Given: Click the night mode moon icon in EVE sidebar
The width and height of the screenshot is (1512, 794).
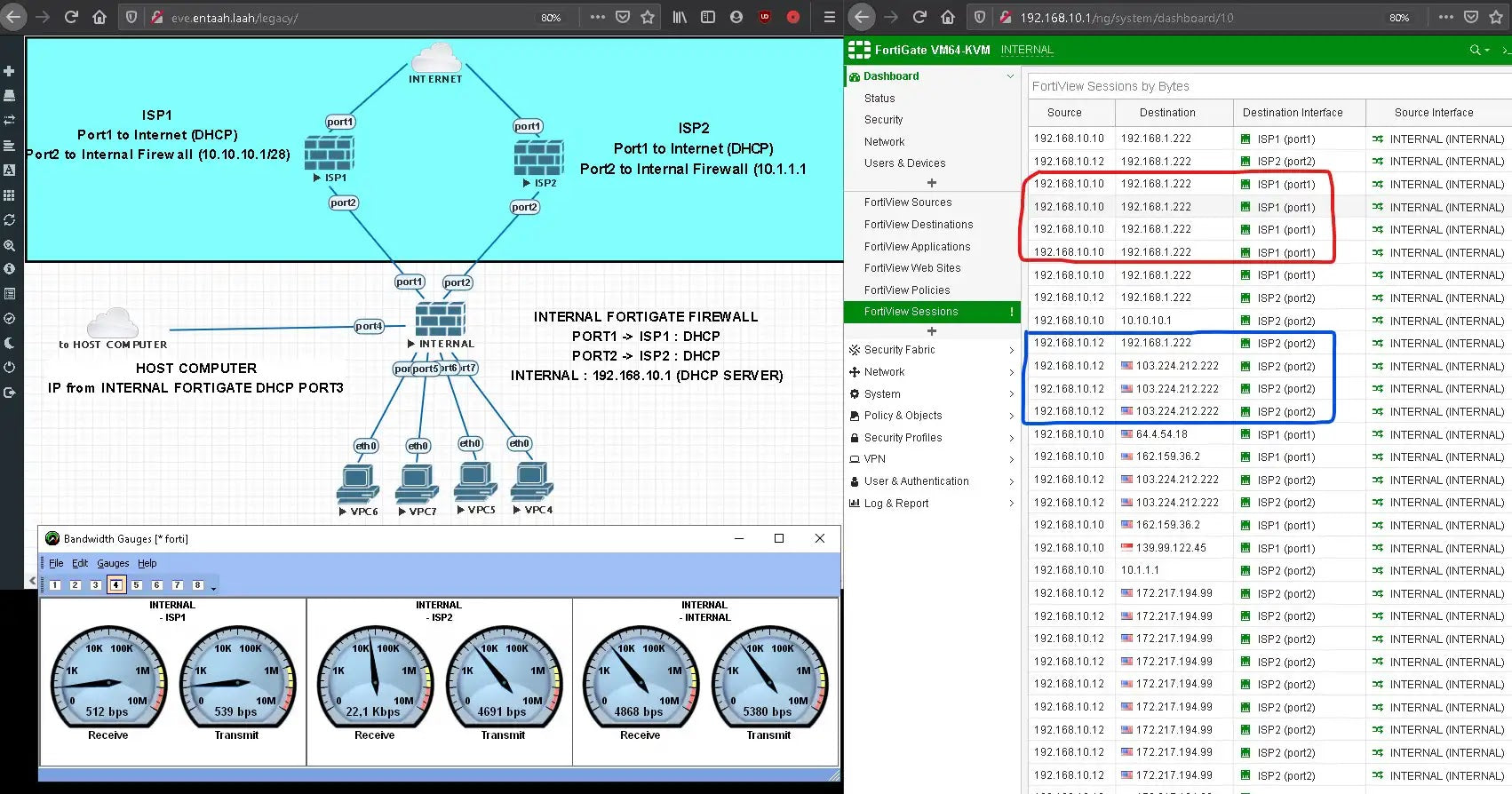Looking at the screenshot, I should click(9, 343).
